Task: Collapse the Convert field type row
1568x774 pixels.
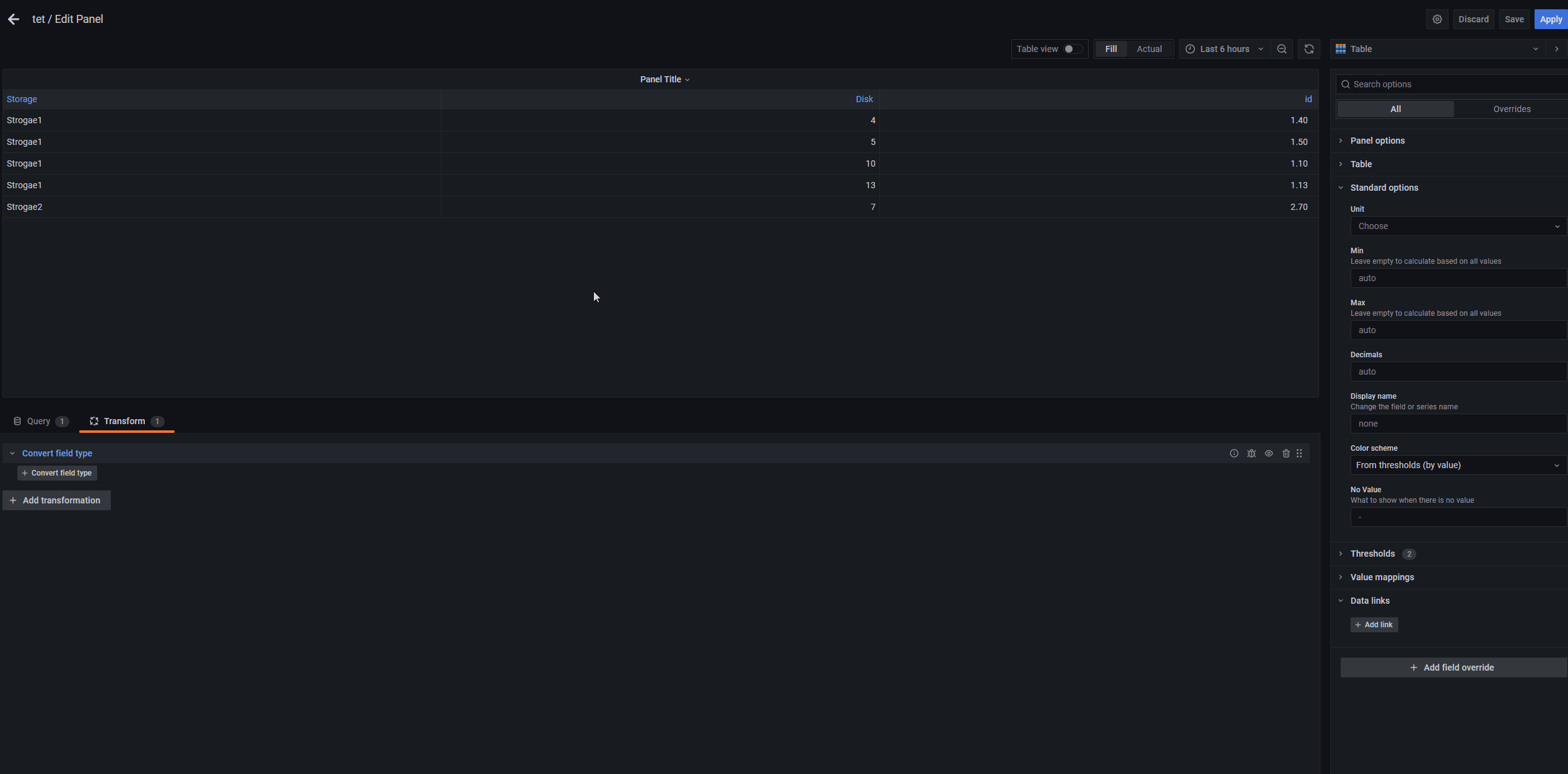Action: (x=12, y=453)
